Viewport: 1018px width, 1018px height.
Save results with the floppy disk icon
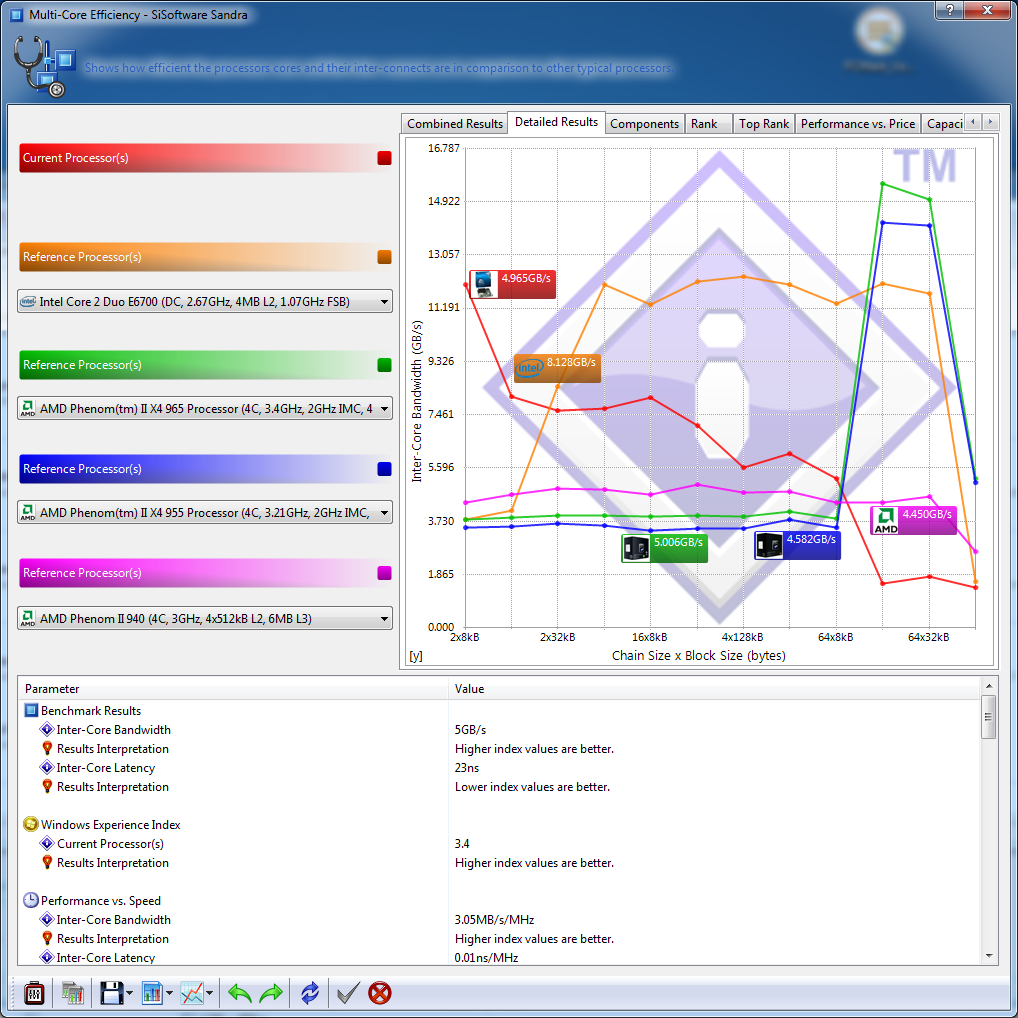(x=112, y=993)
